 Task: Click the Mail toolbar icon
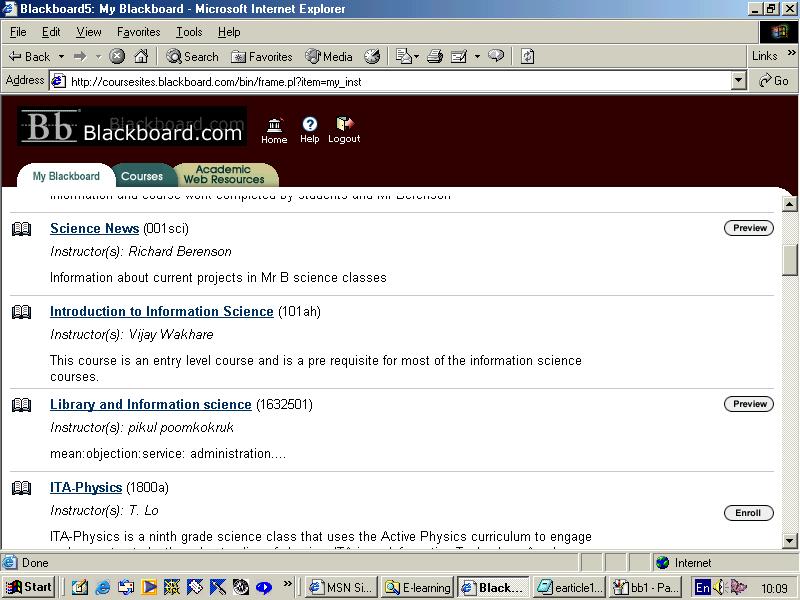[x=404, y=56]
